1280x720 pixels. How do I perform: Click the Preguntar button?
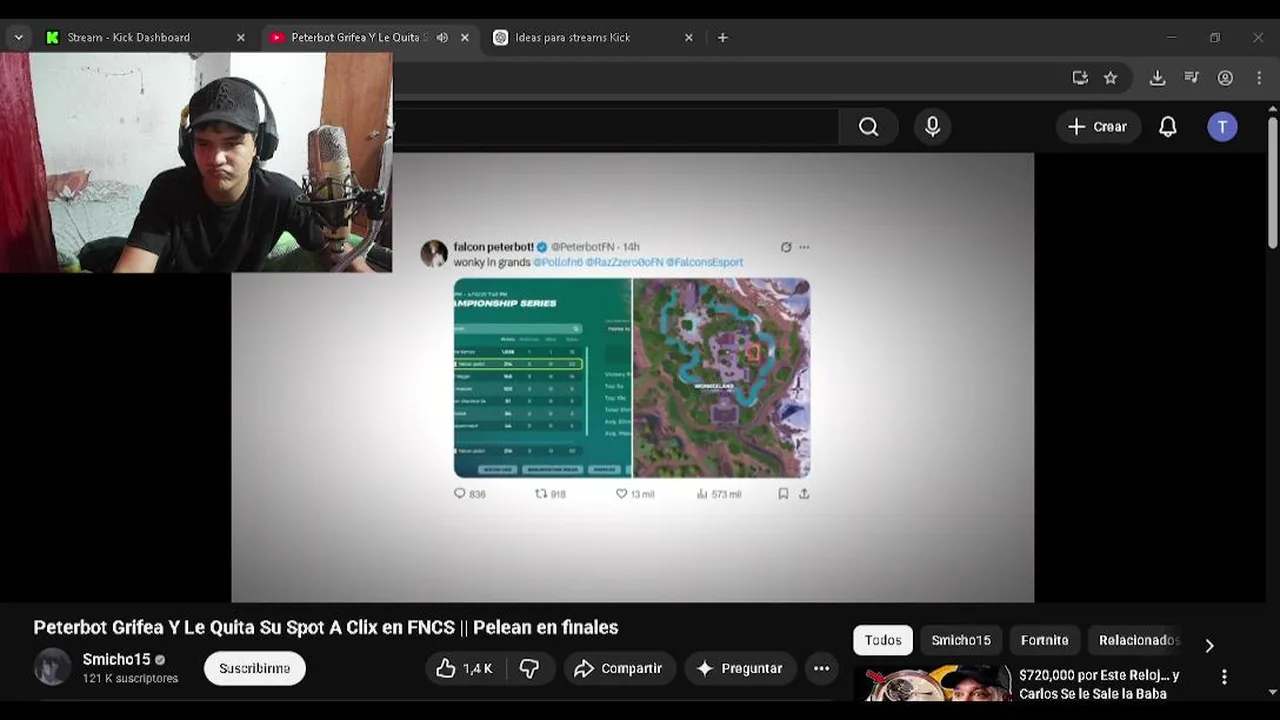739,668
